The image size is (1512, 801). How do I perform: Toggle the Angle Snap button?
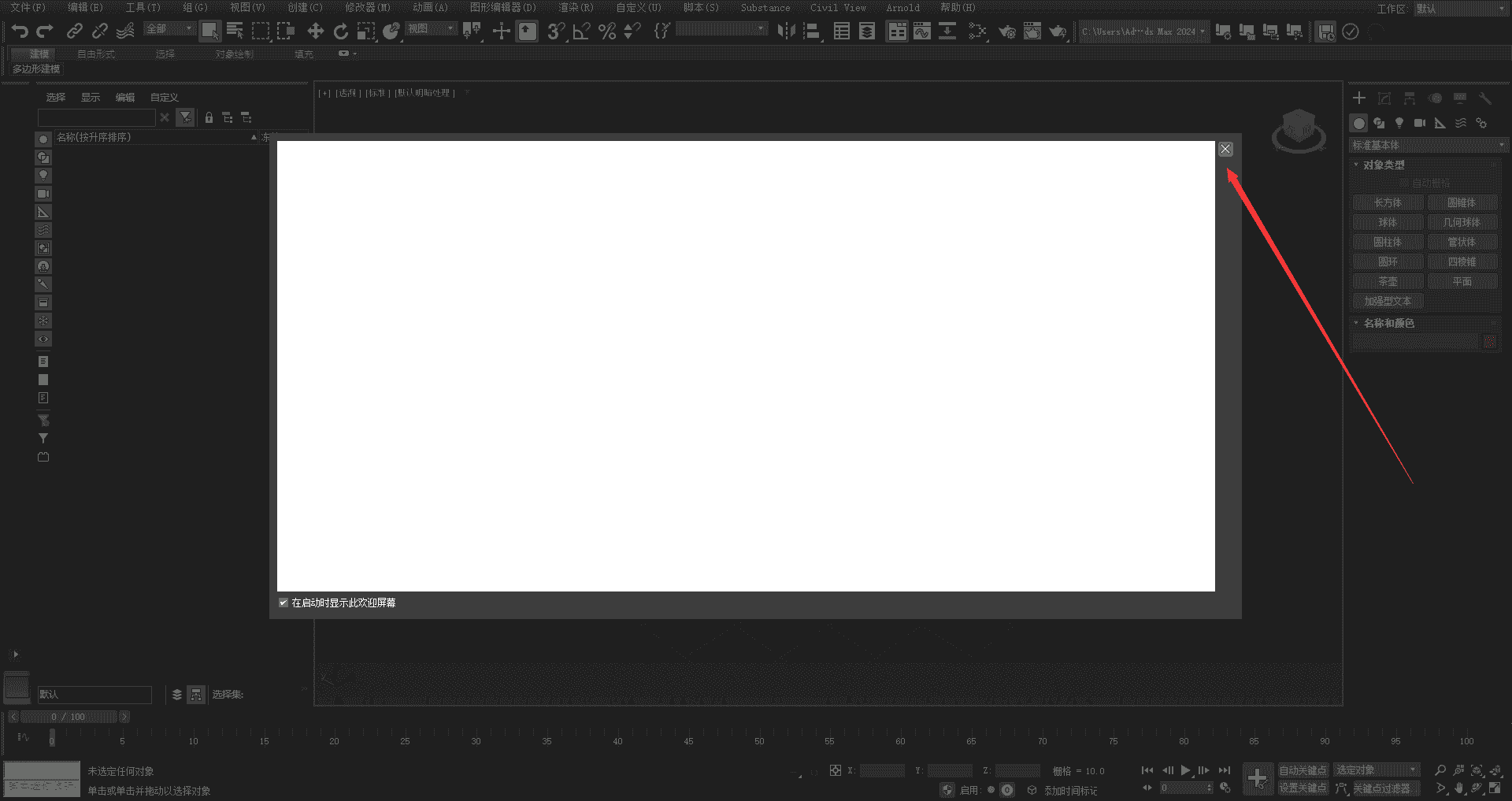(581, 31)
